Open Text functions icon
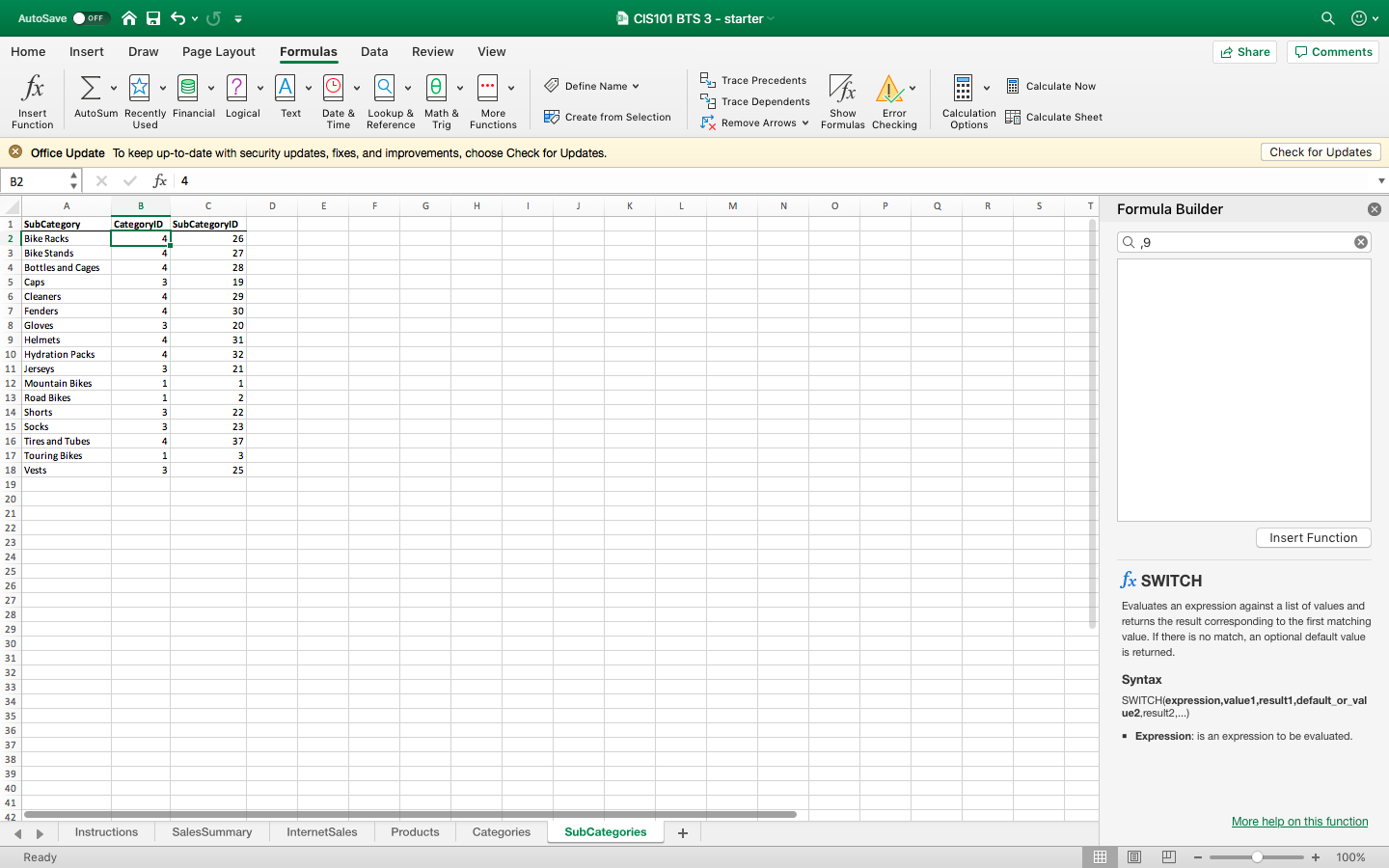The height and width of the screenshot is (868, 1389). pos(286,88)
